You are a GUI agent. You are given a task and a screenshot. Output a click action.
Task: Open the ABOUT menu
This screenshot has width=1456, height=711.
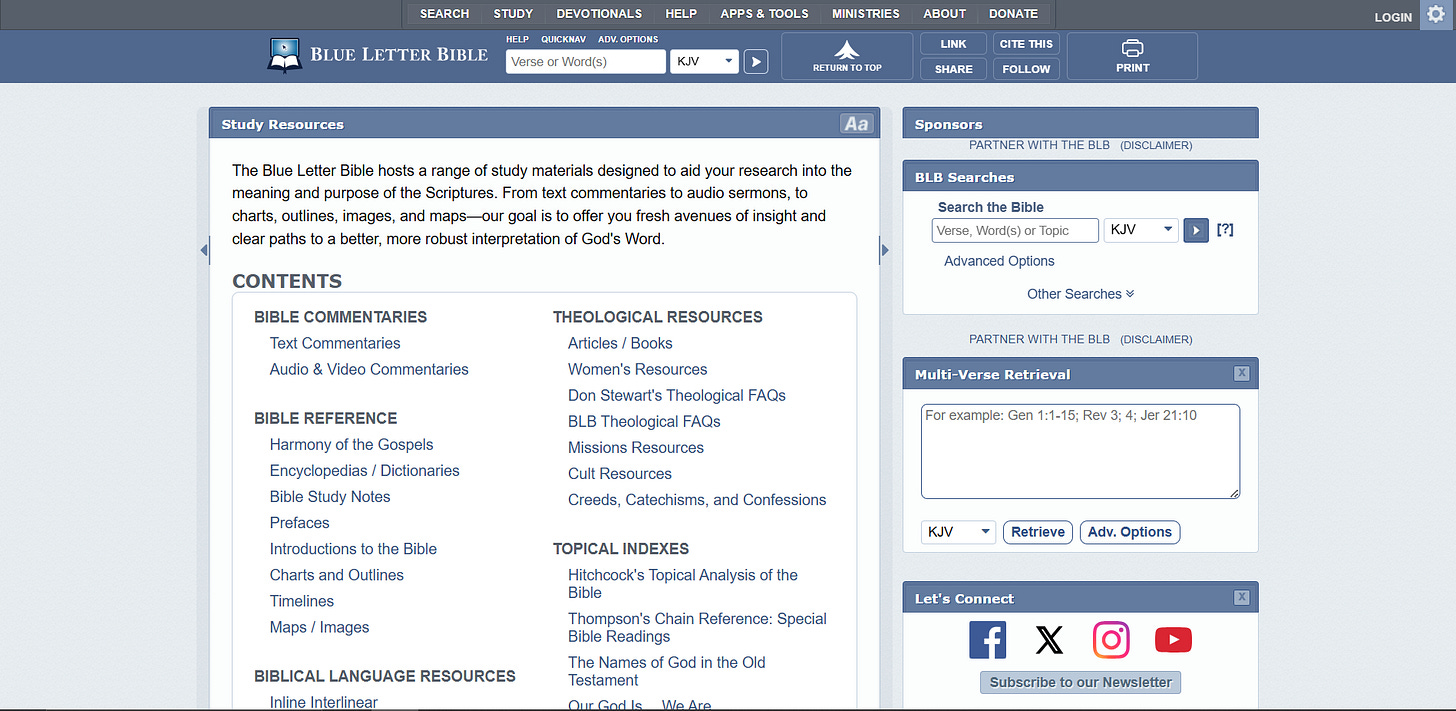tap(944, 14)
